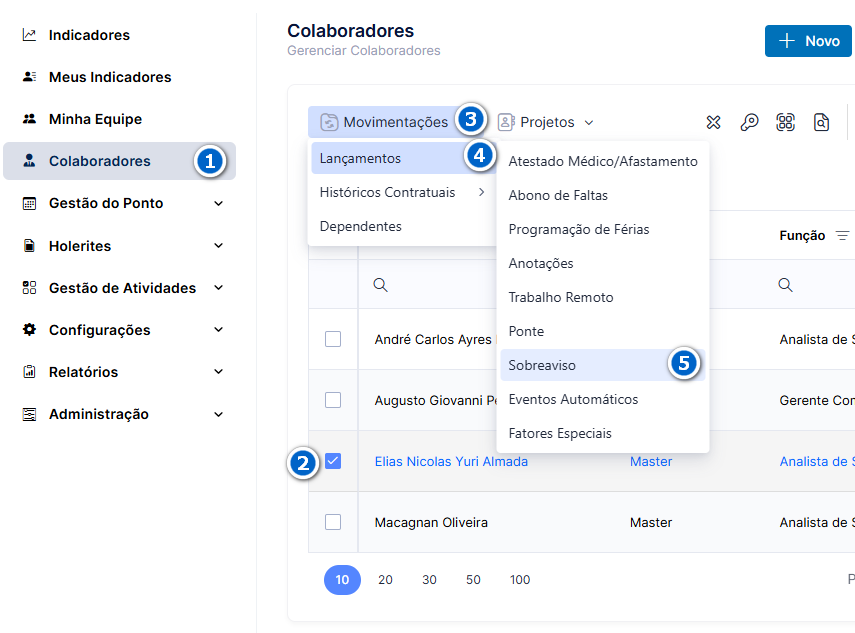Uncheck the box for Elias Nicolas Yuri Almada
This screenshot has width=855, height=633.
coord(333,461)
